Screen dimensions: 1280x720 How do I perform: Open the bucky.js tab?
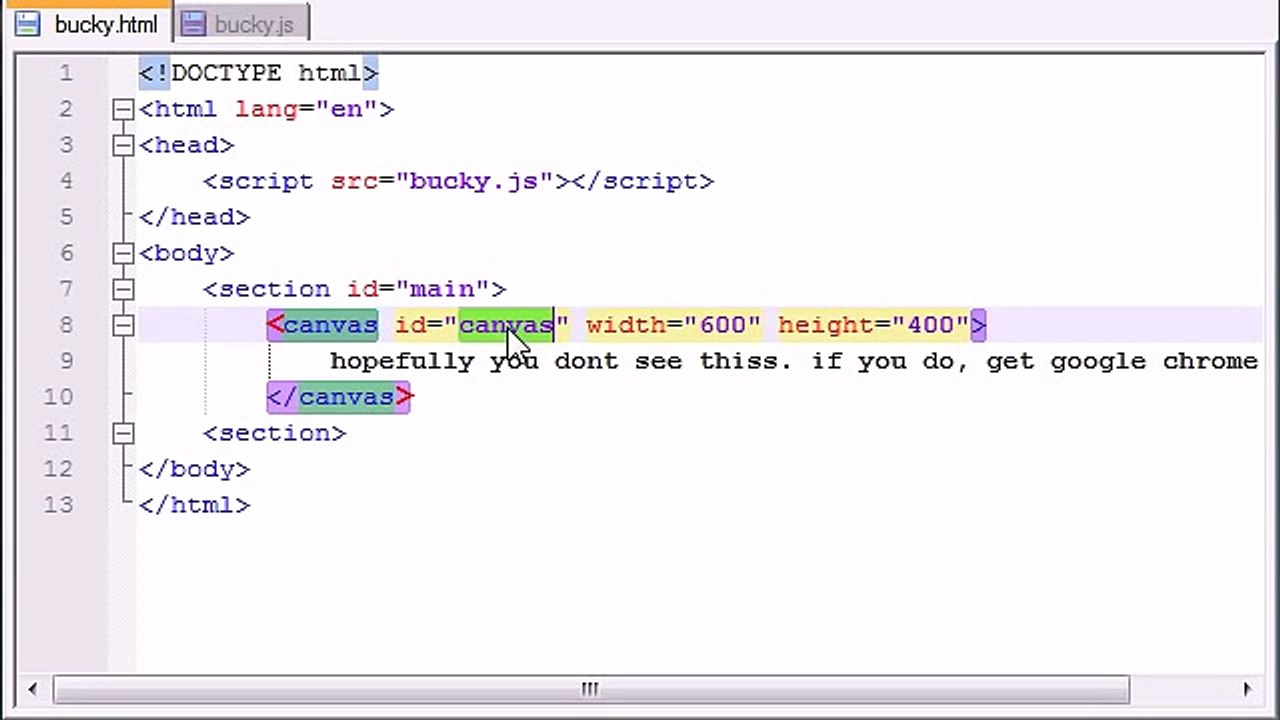[x=241, y=24]
